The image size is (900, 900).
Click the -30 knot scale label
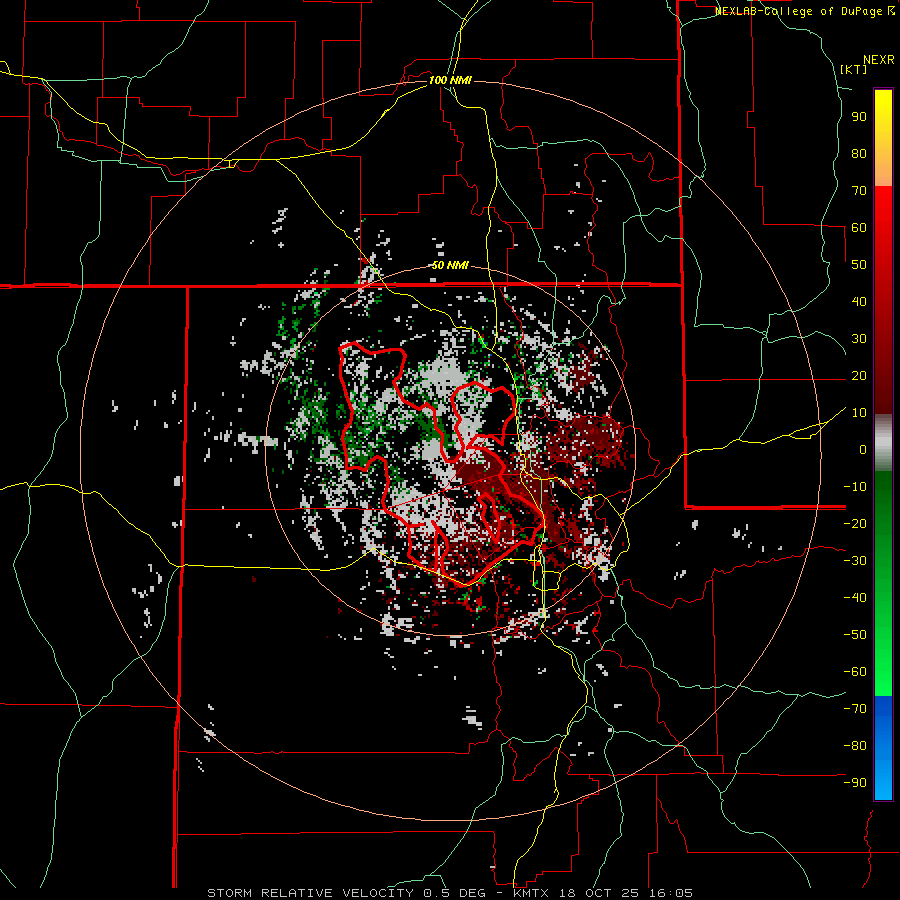pos(855,561)
